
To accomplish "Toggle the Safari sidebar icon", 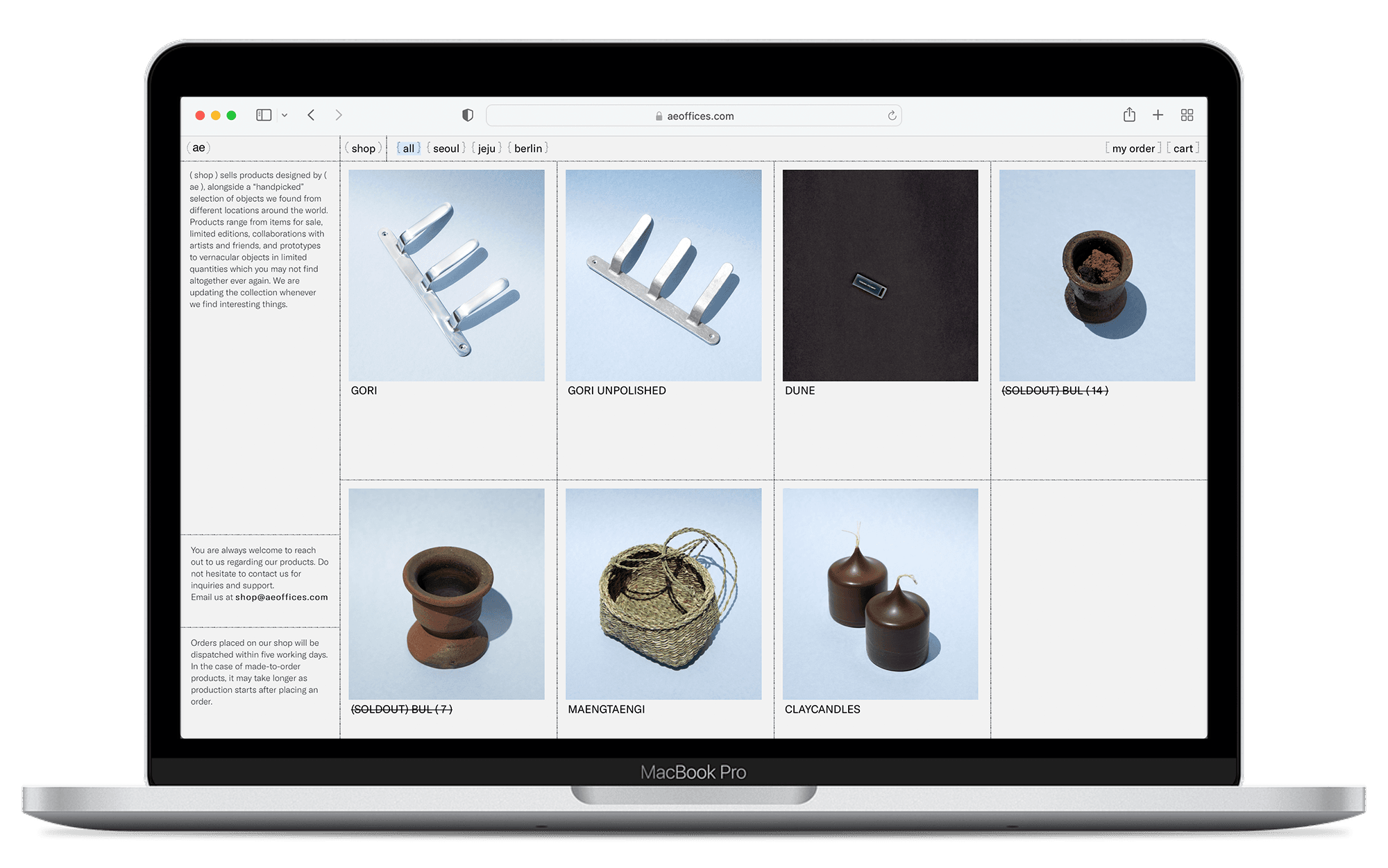I will tap(263, 115).
